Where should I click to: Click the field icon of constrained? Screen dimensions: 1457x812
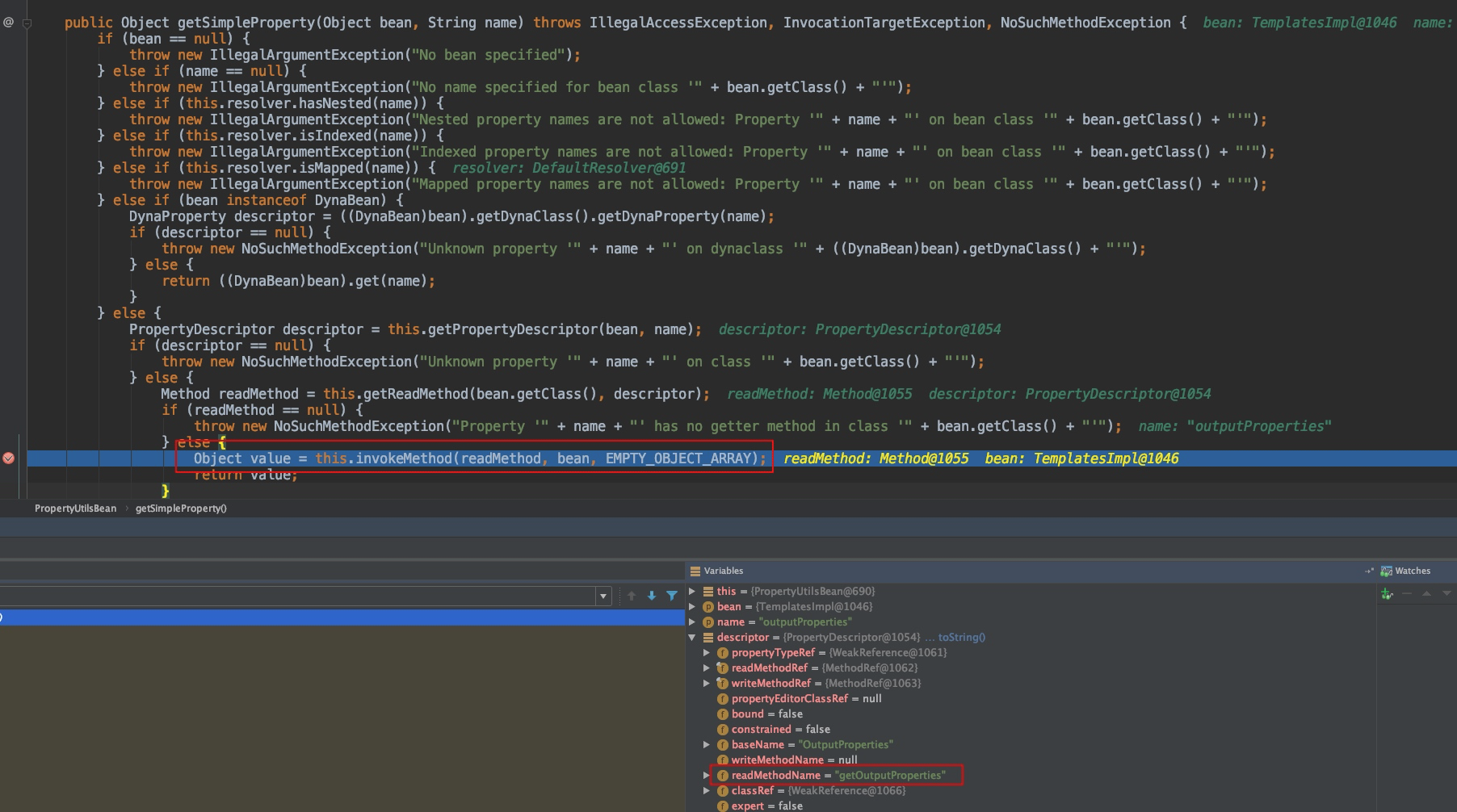click(x=723, y=730)
